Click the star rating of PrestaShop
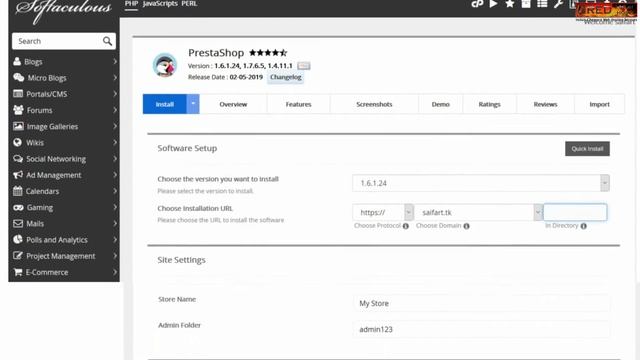 tap(268, 53)
